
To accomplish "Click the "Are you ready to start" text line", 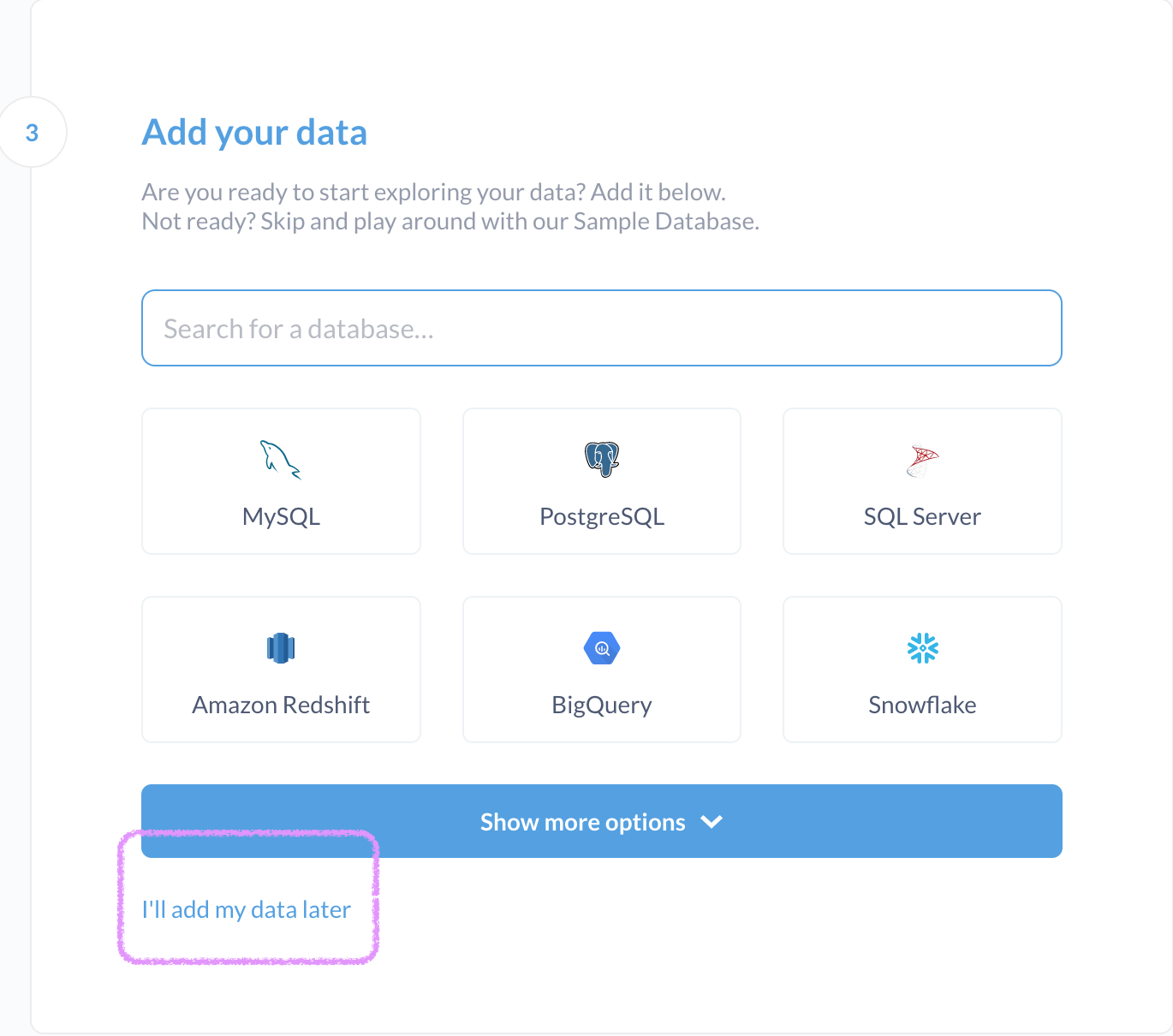I will coord(433,192).
